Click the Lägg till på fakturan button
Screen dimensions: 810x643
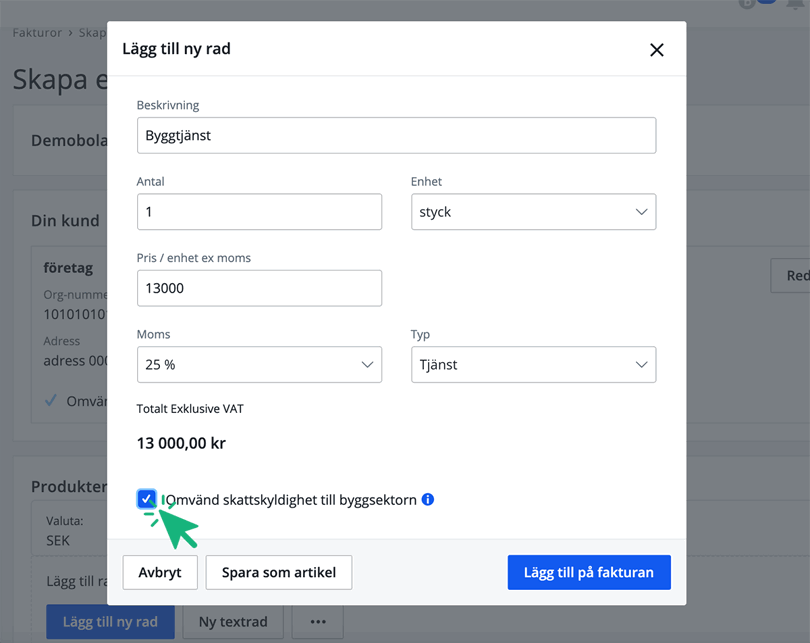pos(589,572)
